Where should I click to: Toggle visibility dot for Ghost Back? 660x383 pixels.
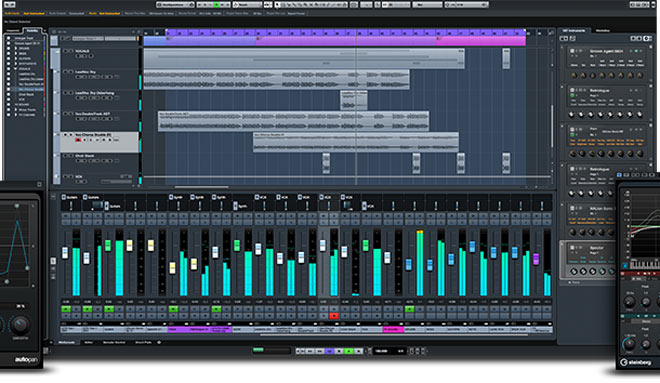[x=8, y=95]
